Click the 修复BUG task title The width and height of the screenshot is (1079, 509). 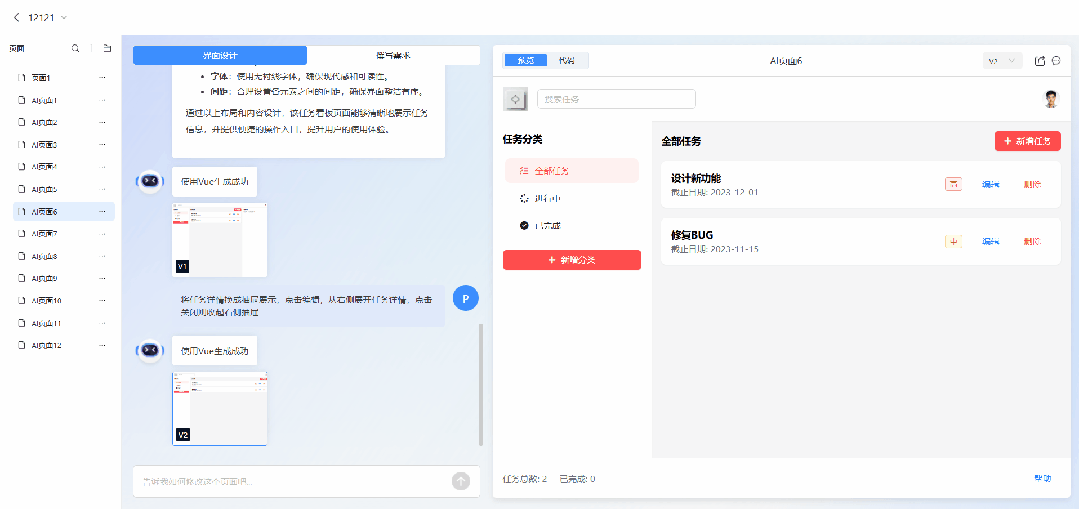(x=692, y=235)
